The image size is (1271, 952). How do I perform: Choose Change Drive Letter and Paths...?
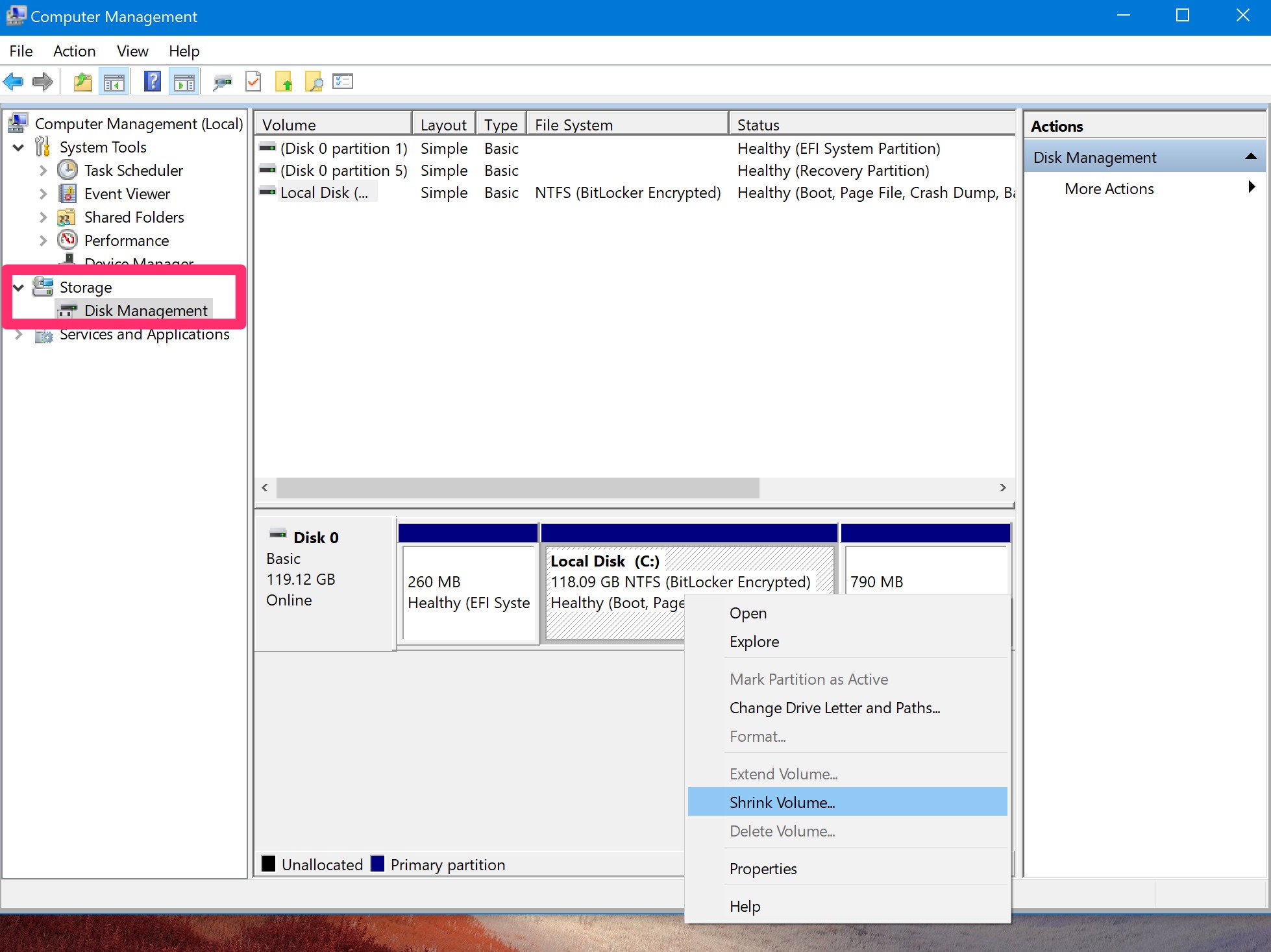(x=847, y=707)
